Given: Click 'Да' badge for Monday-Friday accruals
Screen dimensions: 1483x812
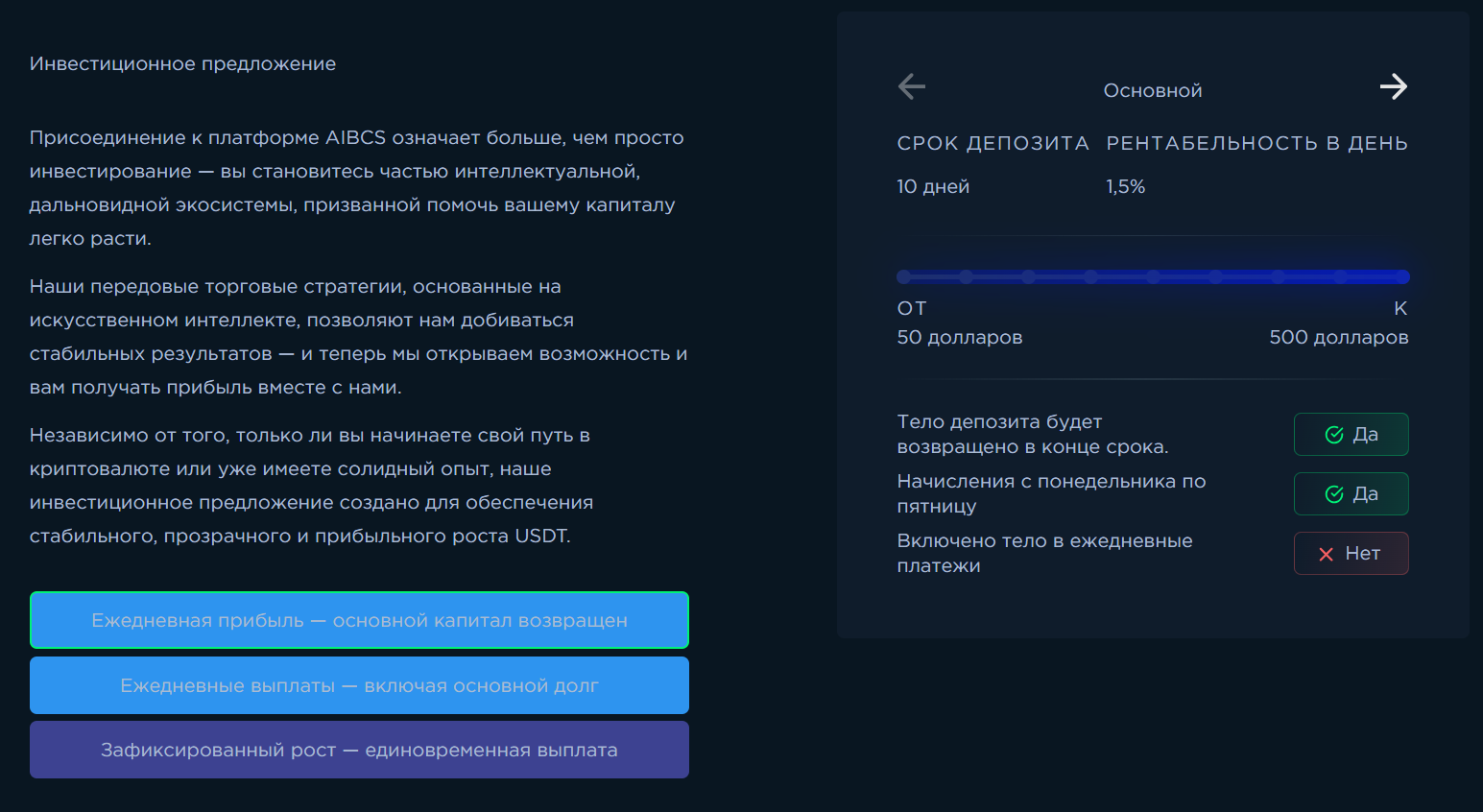Looking at the screenshot, I should pyautogui.click(x=1351, y=493).
